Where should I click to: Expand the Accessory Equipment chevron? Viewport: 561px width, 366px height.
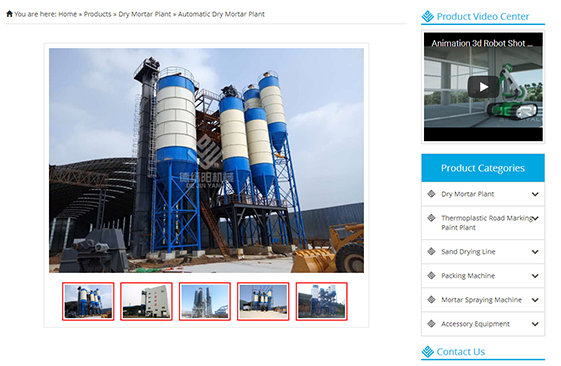click(535, 324)
